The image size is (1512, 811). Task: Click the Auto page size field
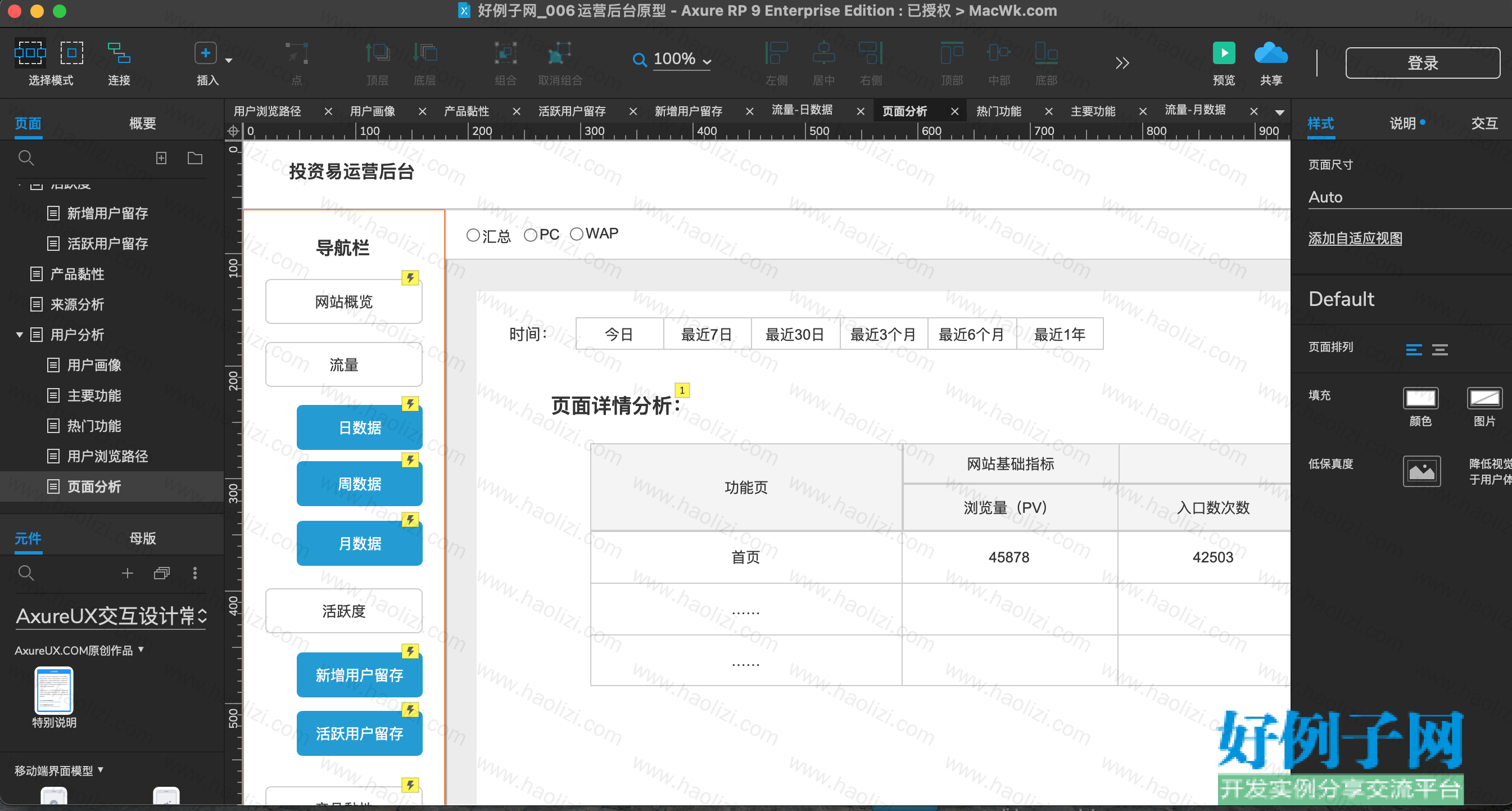pos(1409,197)
